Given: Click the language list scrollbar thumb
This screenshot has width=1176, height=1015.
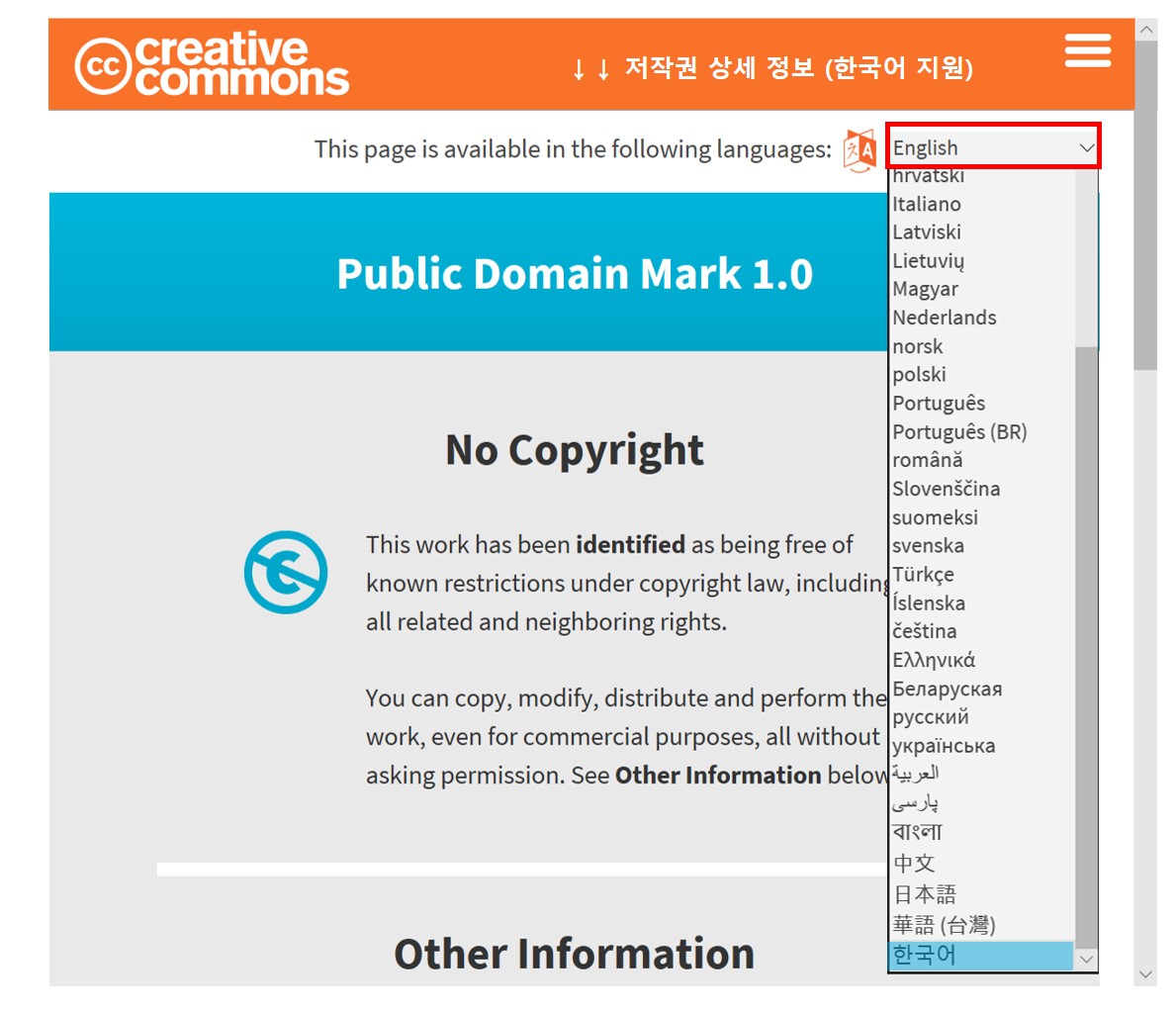Looking at the screenshot, I should click(x=1086, y=647).
